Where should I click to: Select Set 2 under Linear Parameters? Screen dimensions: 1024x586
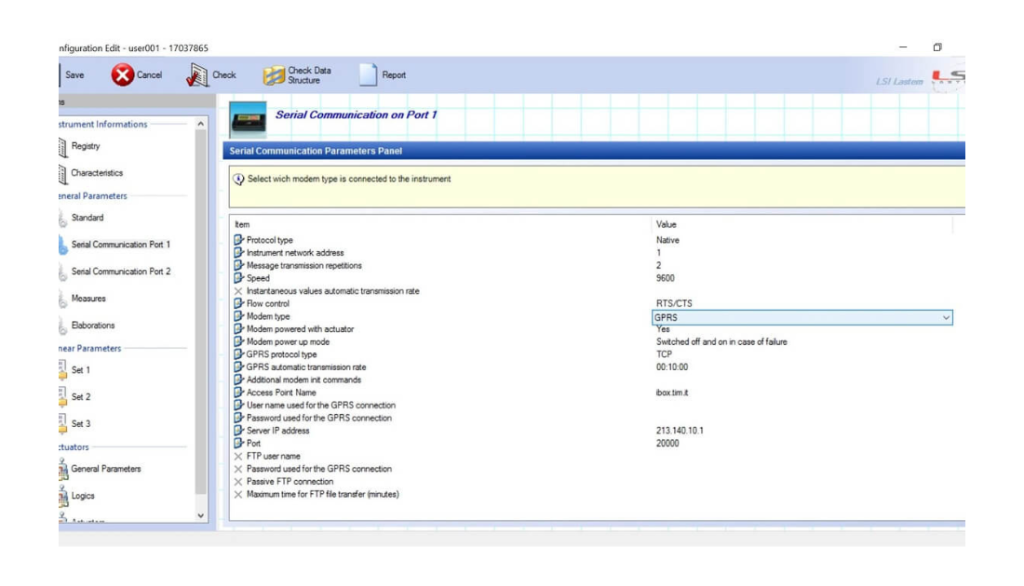point(80,397)
